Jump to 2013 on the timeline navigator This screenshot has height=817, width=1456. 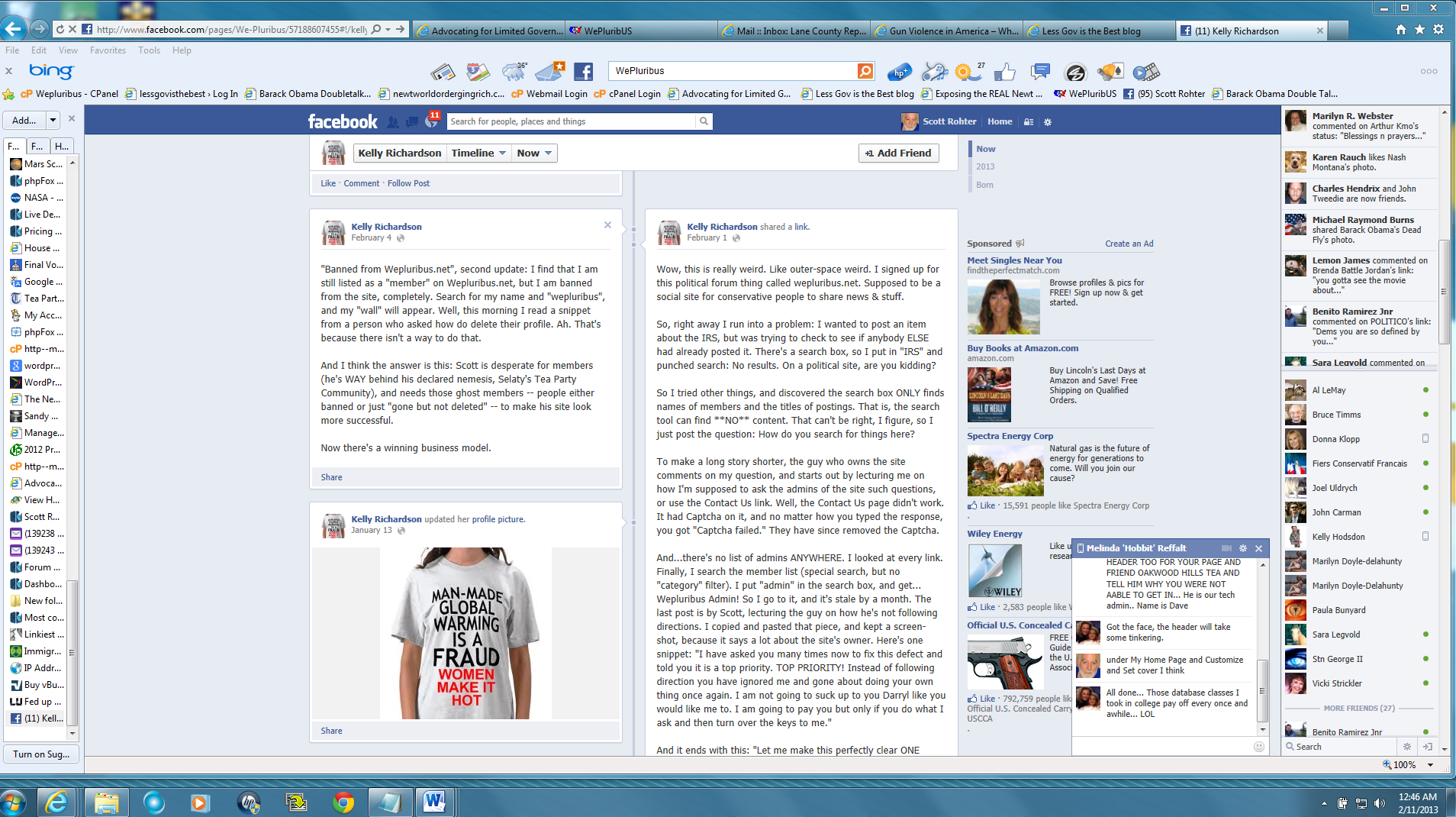pos(985,166)
